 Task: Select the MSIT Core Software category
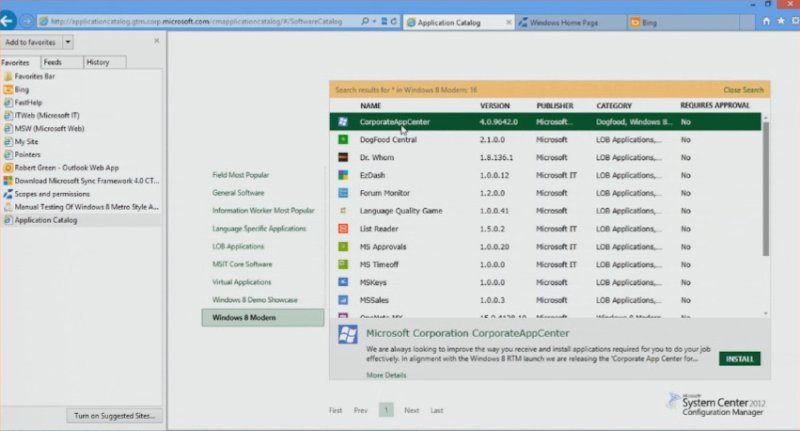tap(242, 264)
